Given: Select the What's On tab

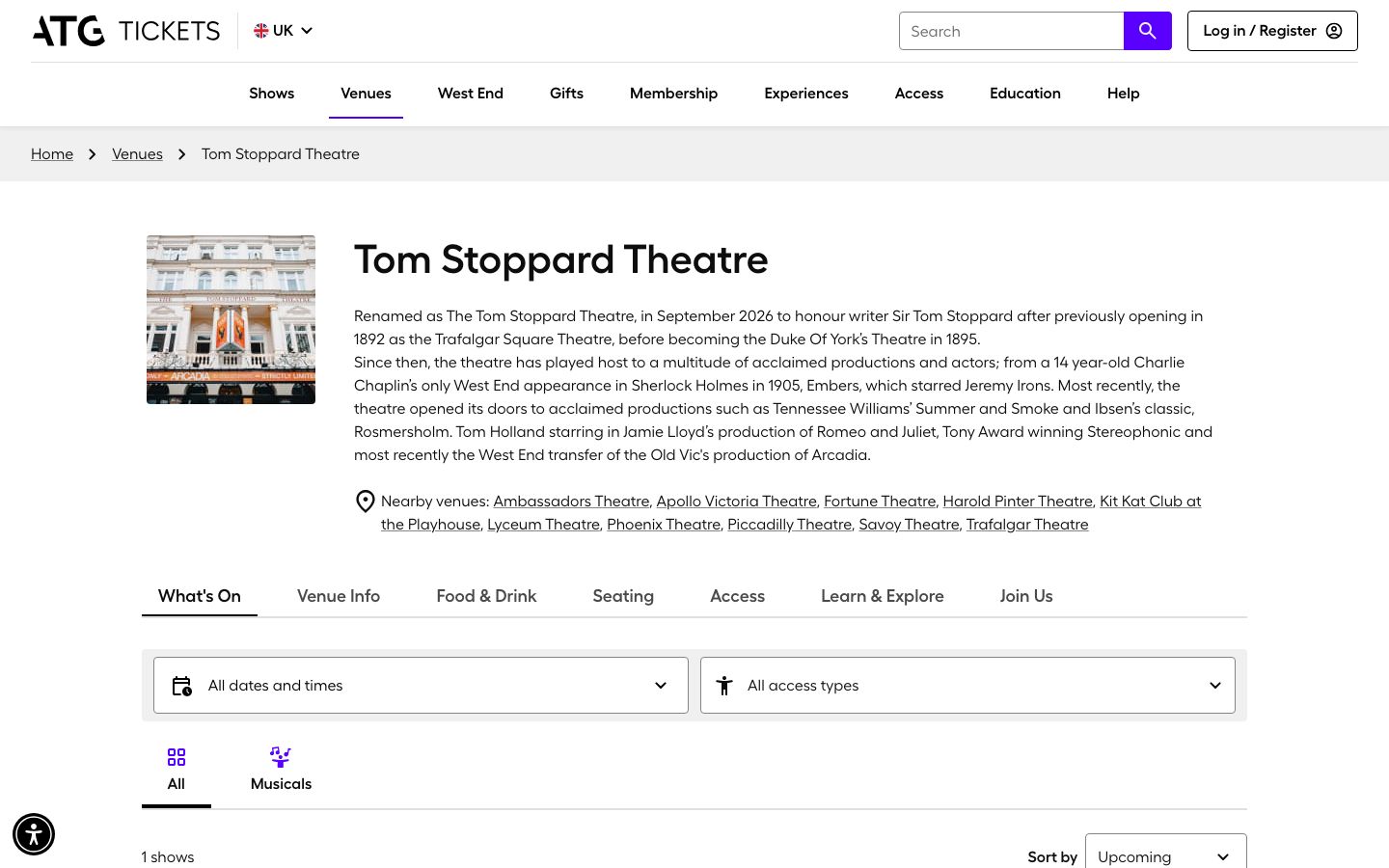Looking at the screenshot, I should (200, 596).
